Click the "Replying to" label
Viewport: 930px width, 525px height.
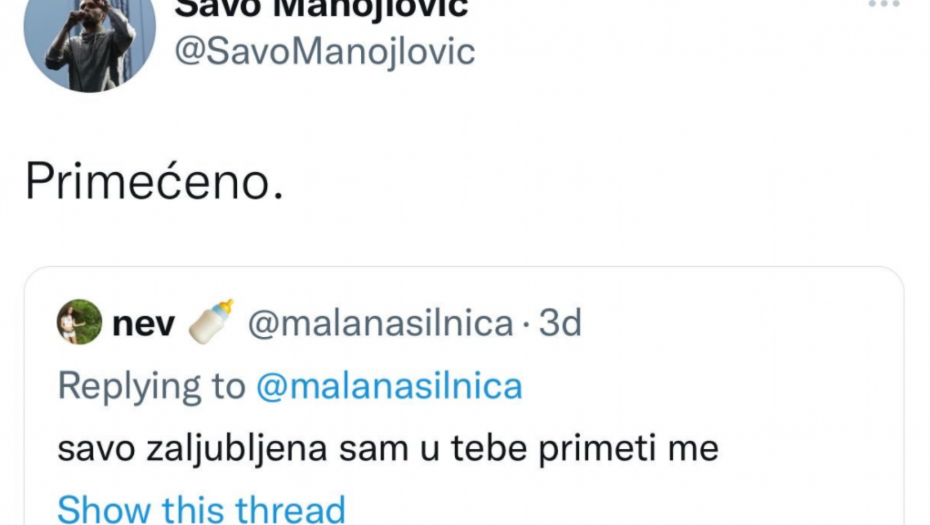click(151, 386)
